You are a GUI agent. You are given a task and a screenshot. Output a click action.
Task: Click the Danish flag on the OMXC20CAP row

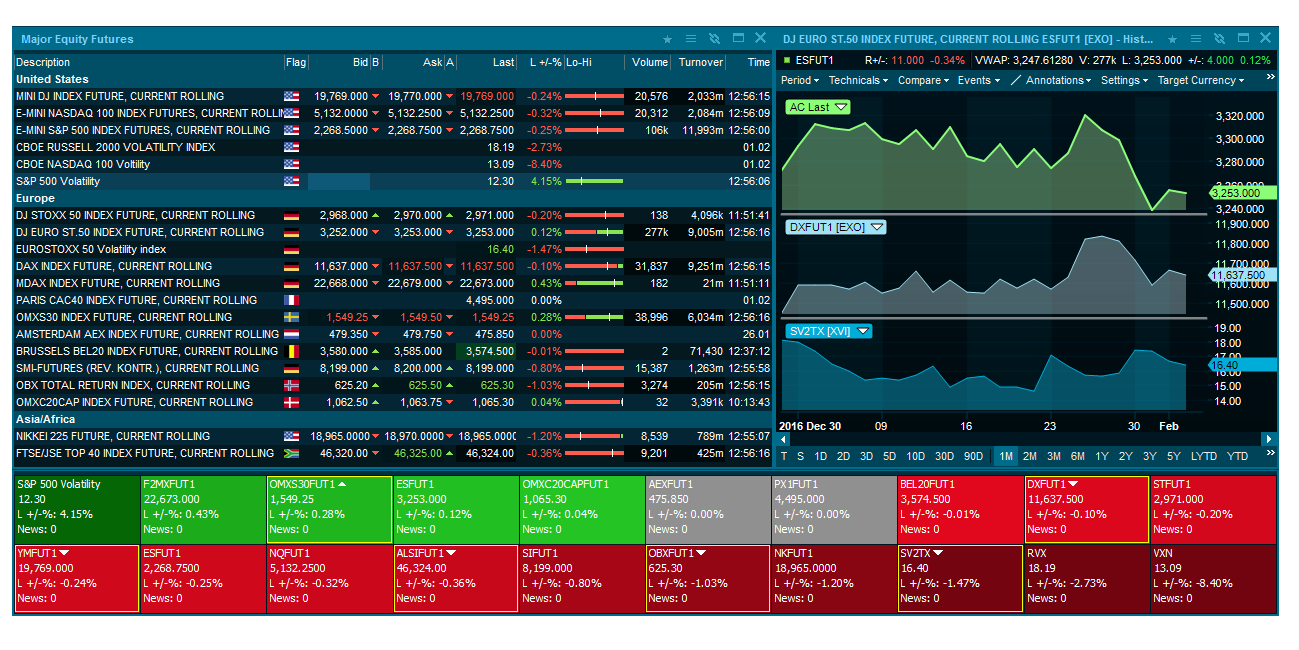pyautogui.click(x=292, y=402)
